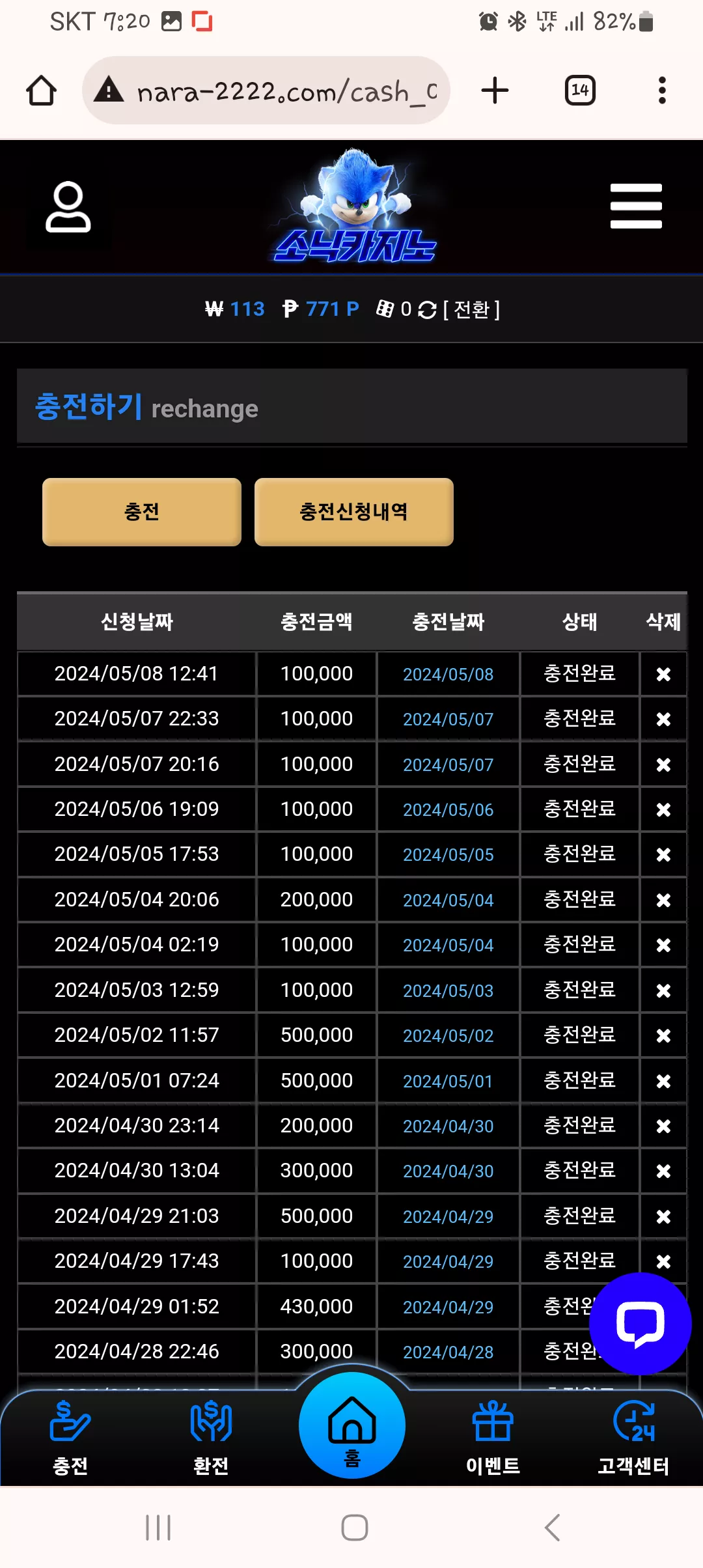Click the refresh balance icon
703x1568 pixels.
[x=427, y=309]
